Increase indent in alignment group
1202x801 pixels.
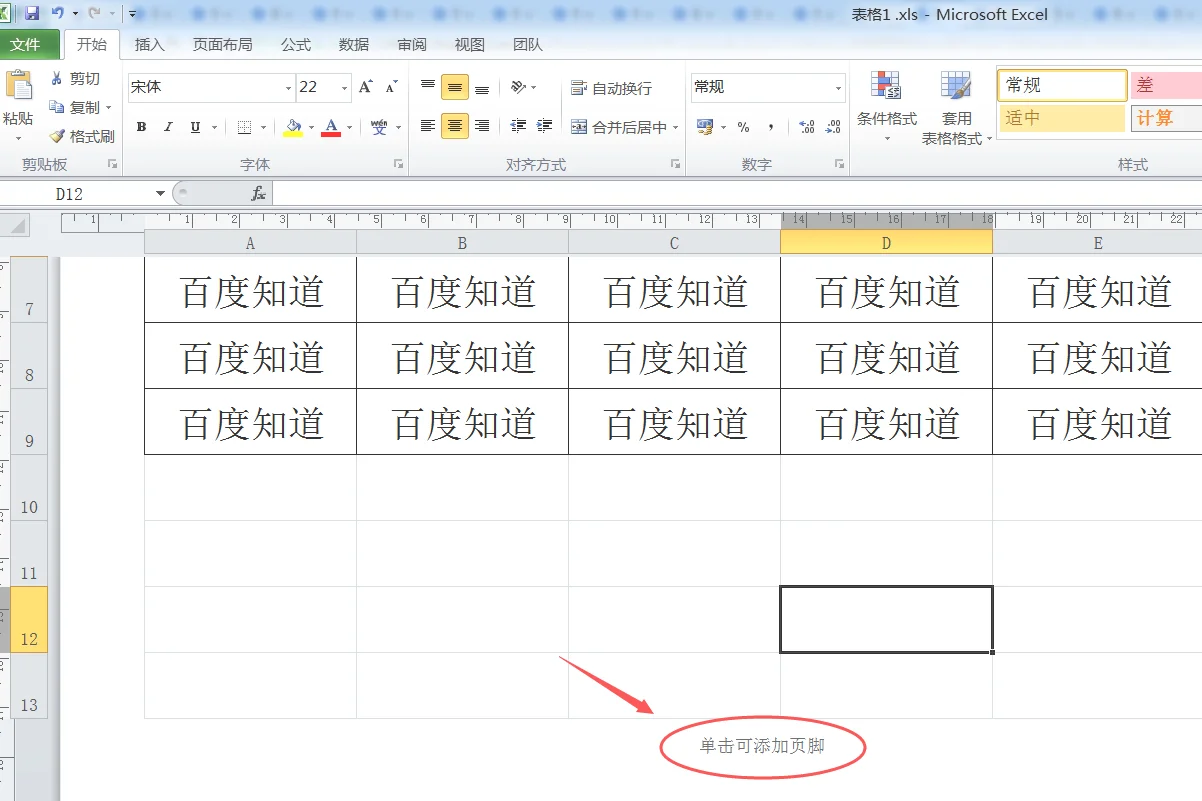[544, 126]
